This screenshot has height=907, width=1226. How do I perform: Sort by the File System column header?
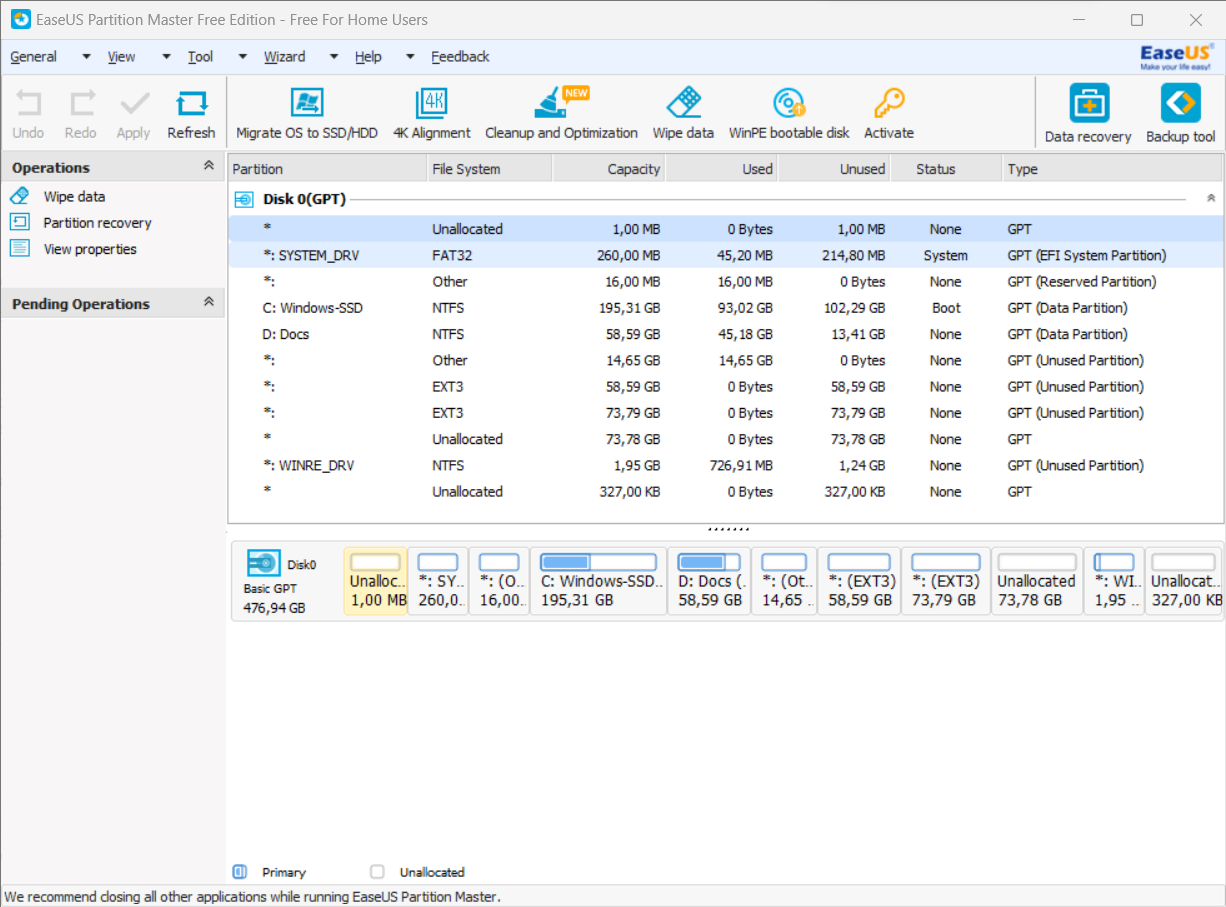click(x=489, y=169)
